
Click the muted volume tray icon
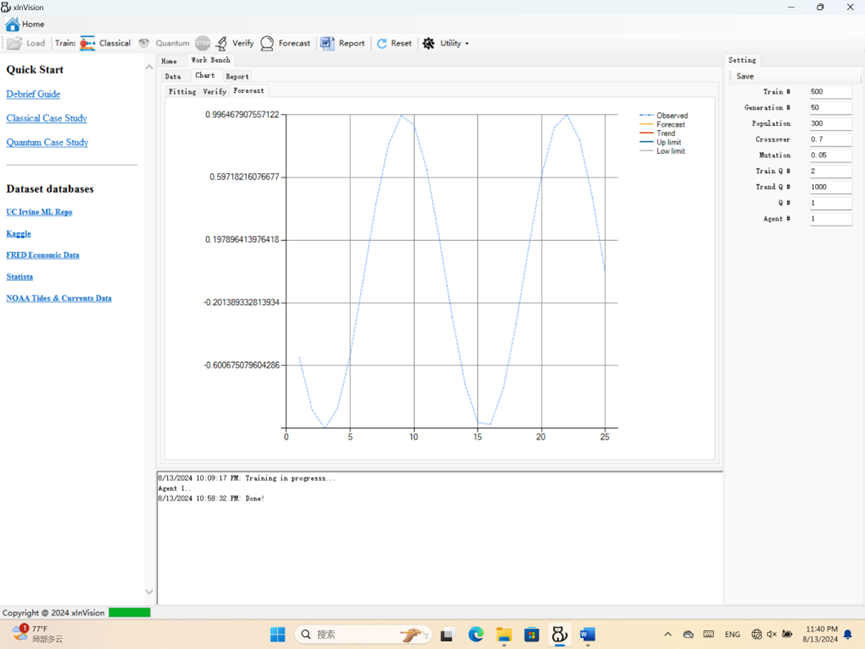[x=772, y=635]
